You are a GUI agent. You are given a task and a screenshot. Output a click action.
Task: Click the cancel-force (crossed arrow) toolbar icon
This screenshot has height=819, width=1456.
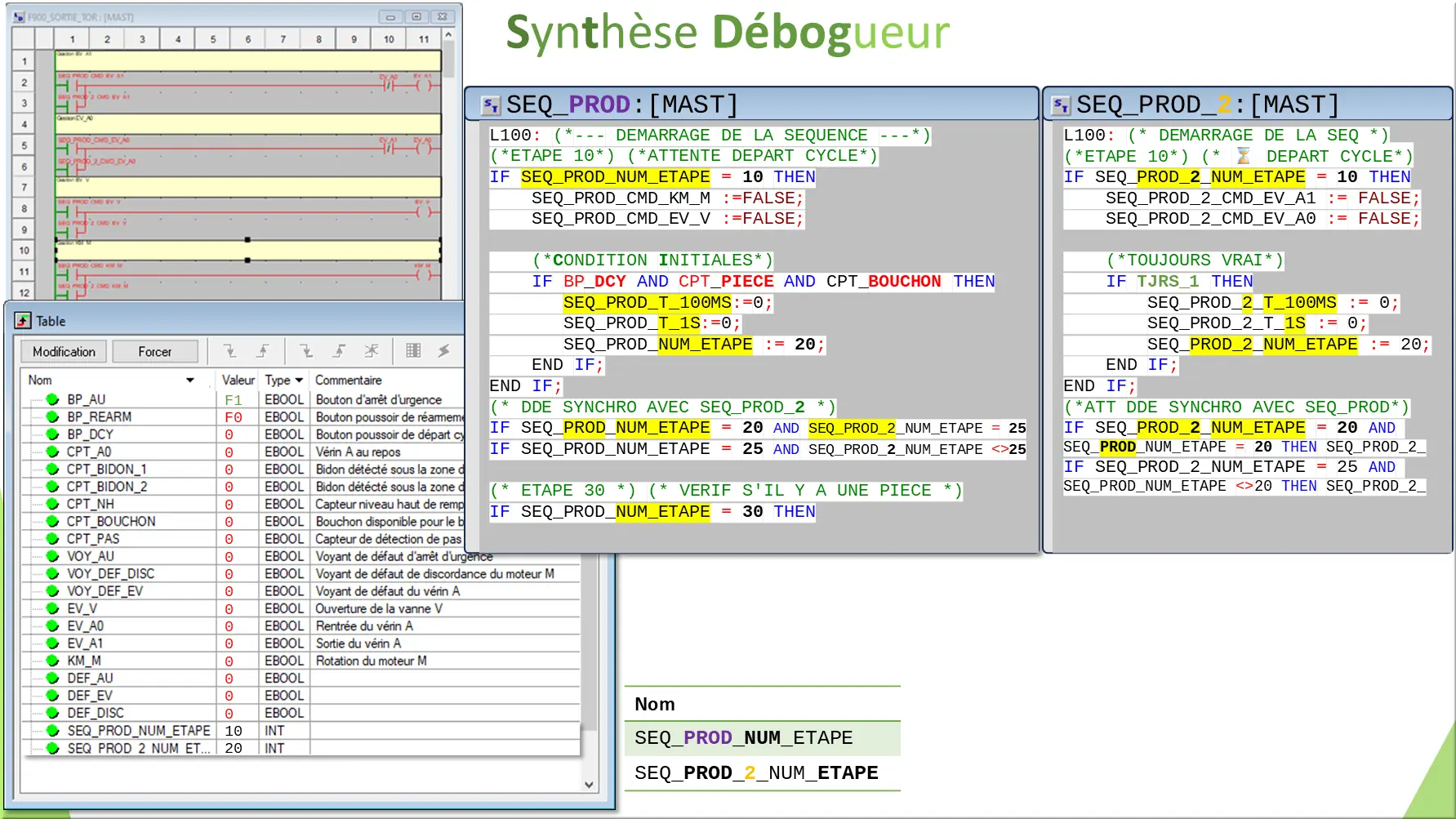(x=372, y=351)
